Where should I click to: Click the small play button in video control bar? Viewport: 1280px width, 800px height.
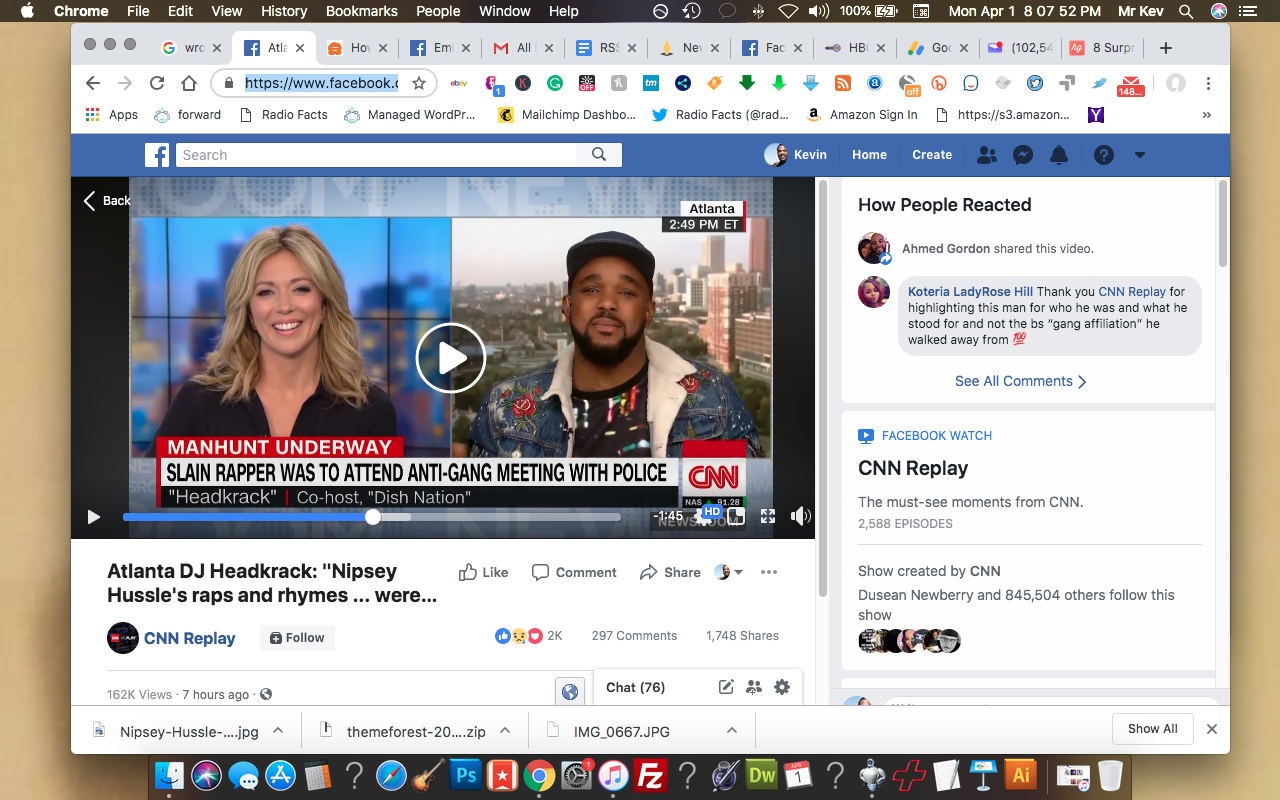pos(94,517)
